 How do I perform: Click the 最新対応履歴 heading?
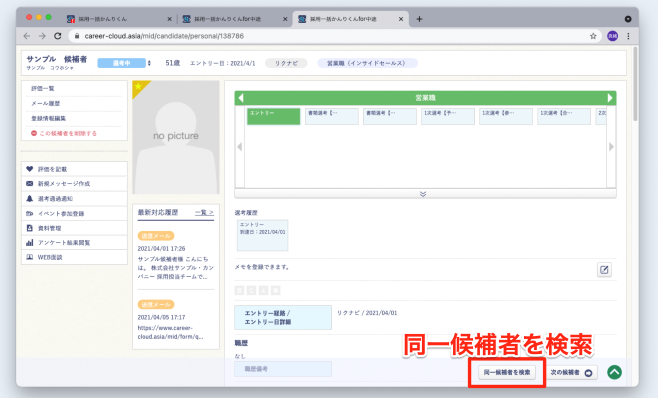(158, 212)
